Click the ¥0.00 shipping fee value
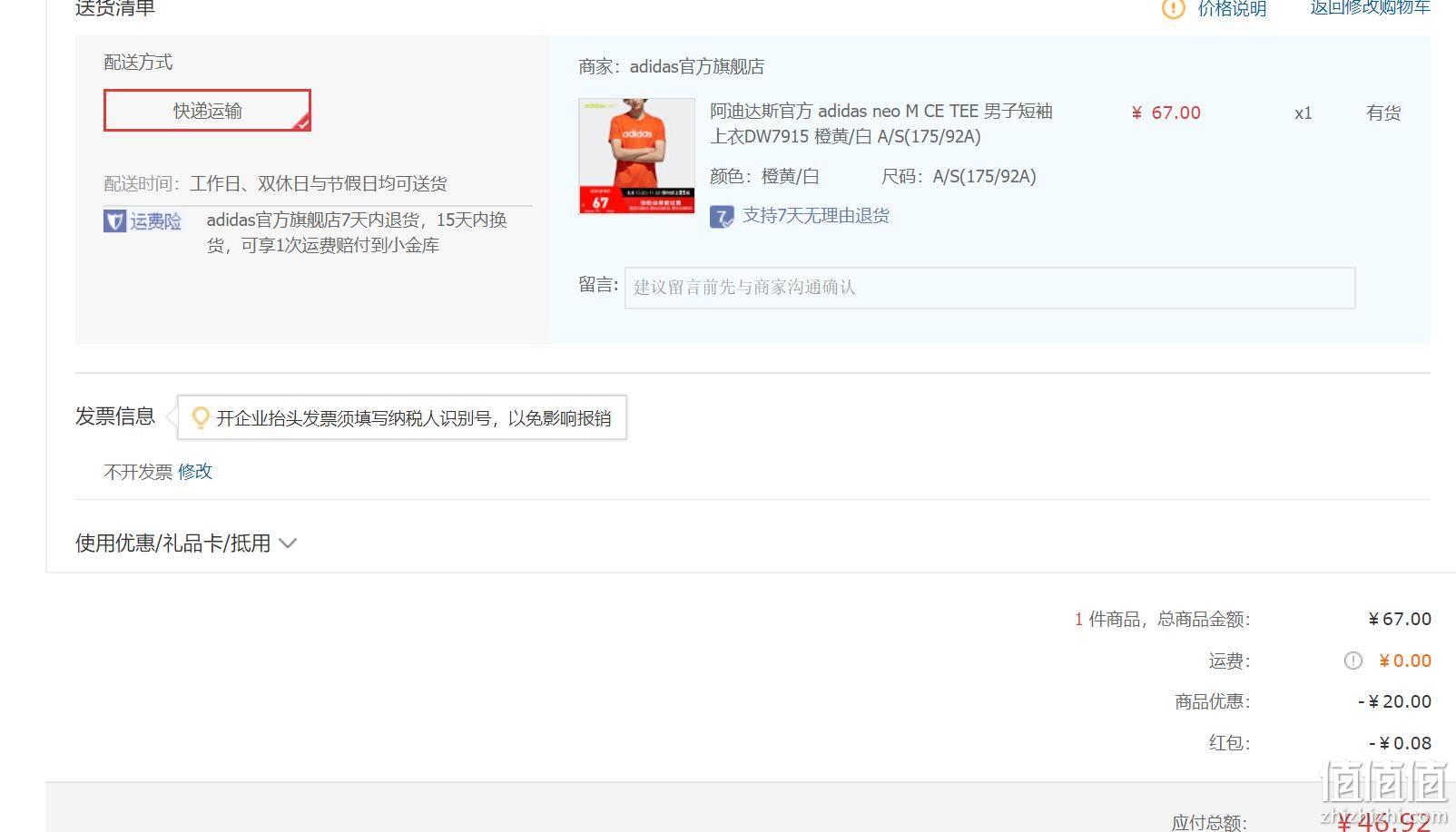This screenshot has height=832, width=1456. click(x=1404, y=661)
